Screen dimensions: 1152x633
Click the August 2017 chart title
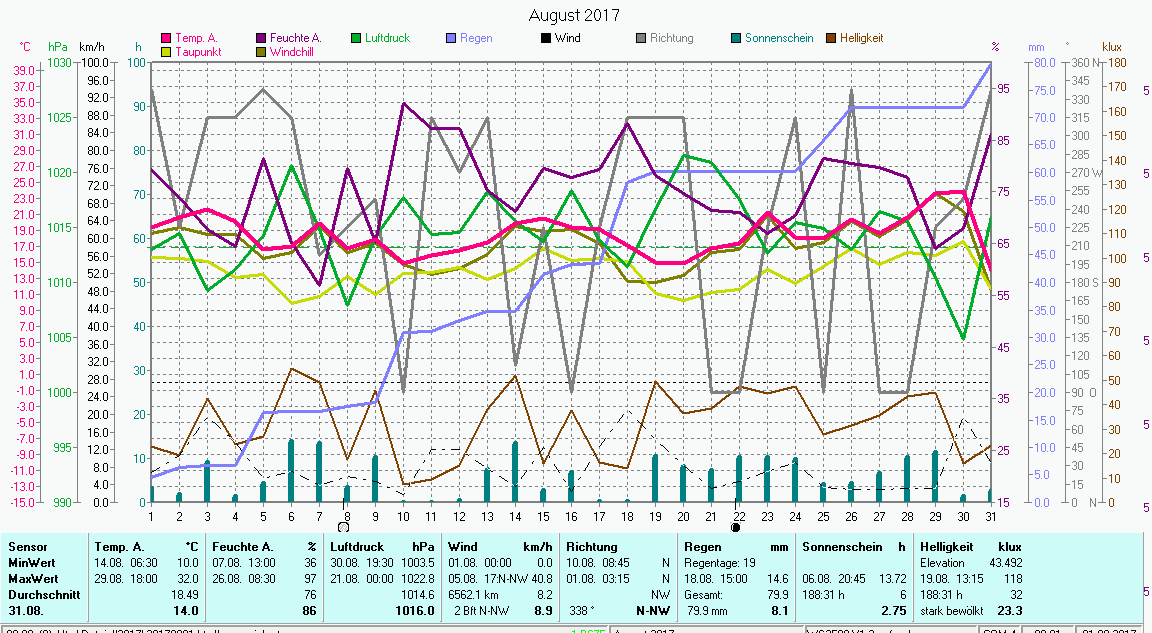(x=573, y=15)
